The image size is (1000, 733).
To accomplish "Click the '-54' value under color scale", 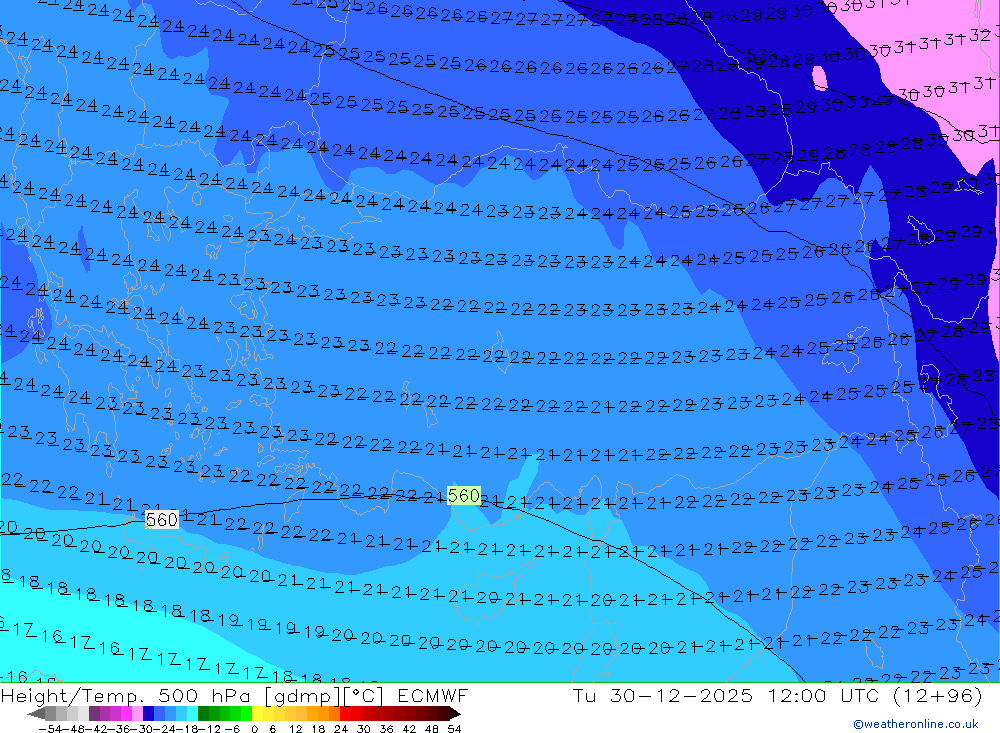I will pos(50,729).
